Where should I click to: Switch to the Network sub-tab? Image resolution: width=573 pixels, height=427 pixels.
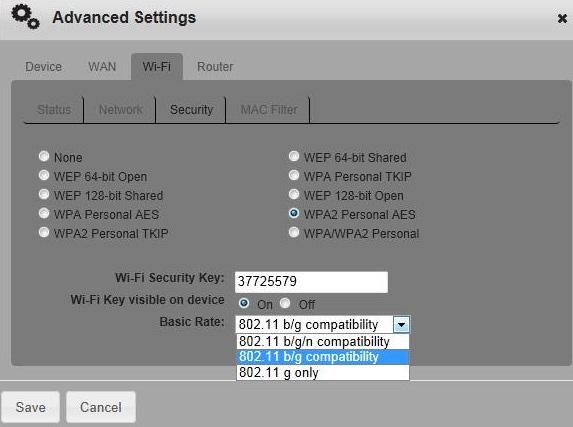[x=121, y=110]
